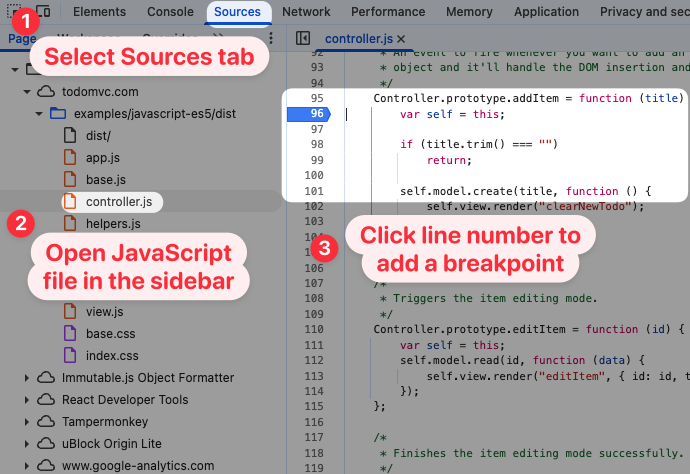Open helpers.js in the file tree
Image resolution: width=690 pixels, height=474 pixels.
point(113,224)
